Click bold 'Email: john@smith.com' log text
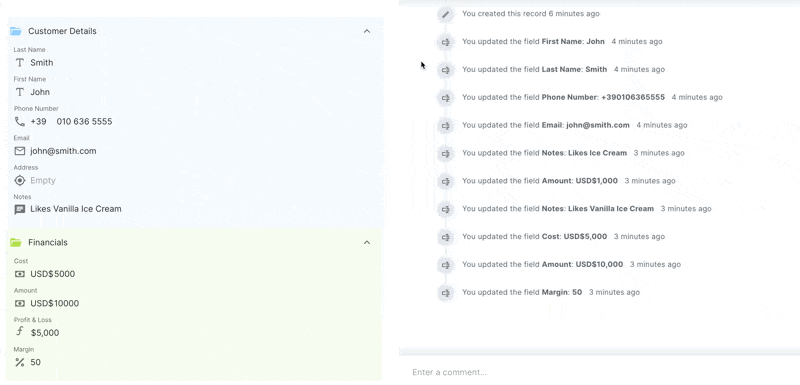Screen dimensions: 800x385 (x=585, y=125)
